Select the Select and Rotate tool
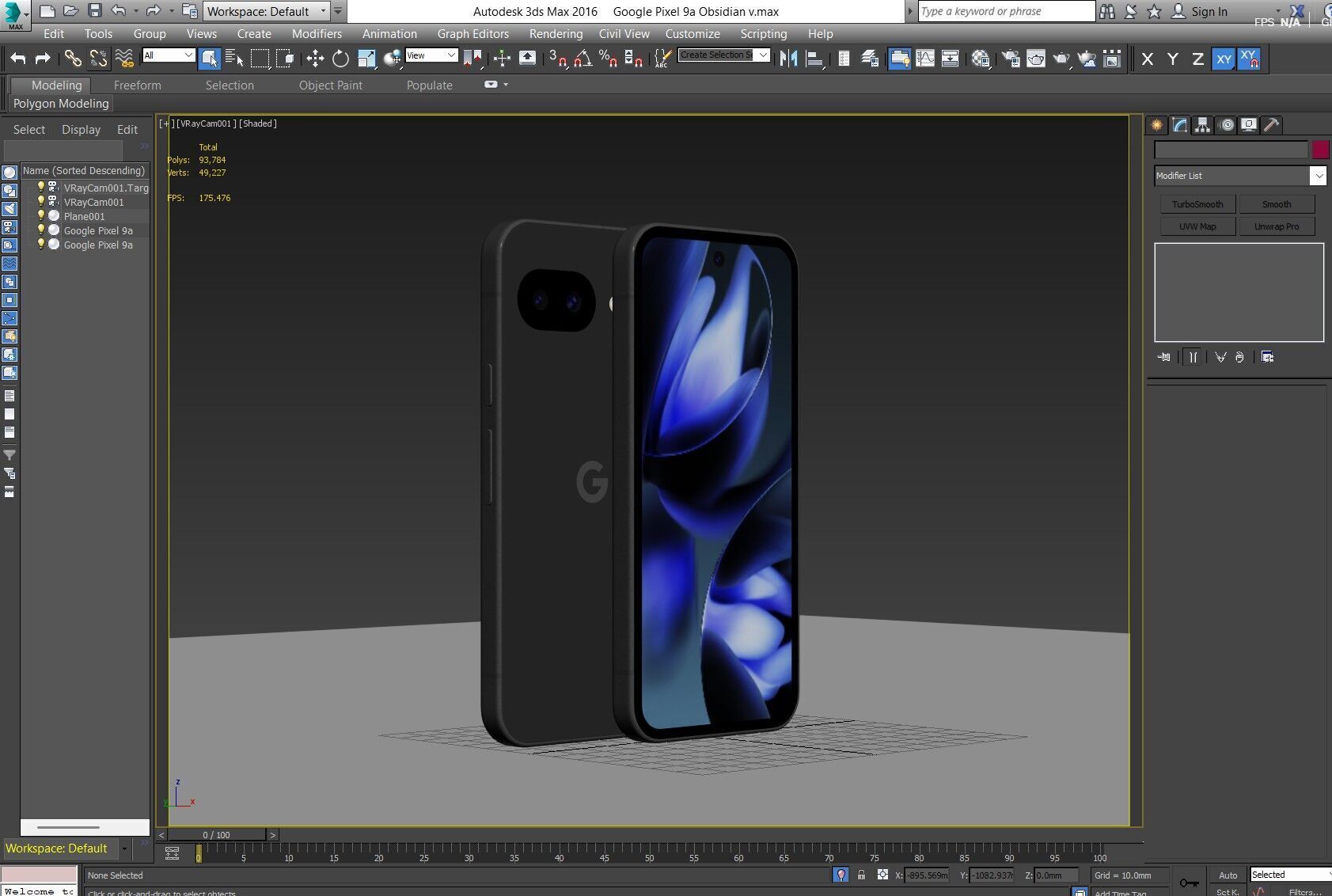This screenshot has width=1332, height=896. [x=340, y=59]
